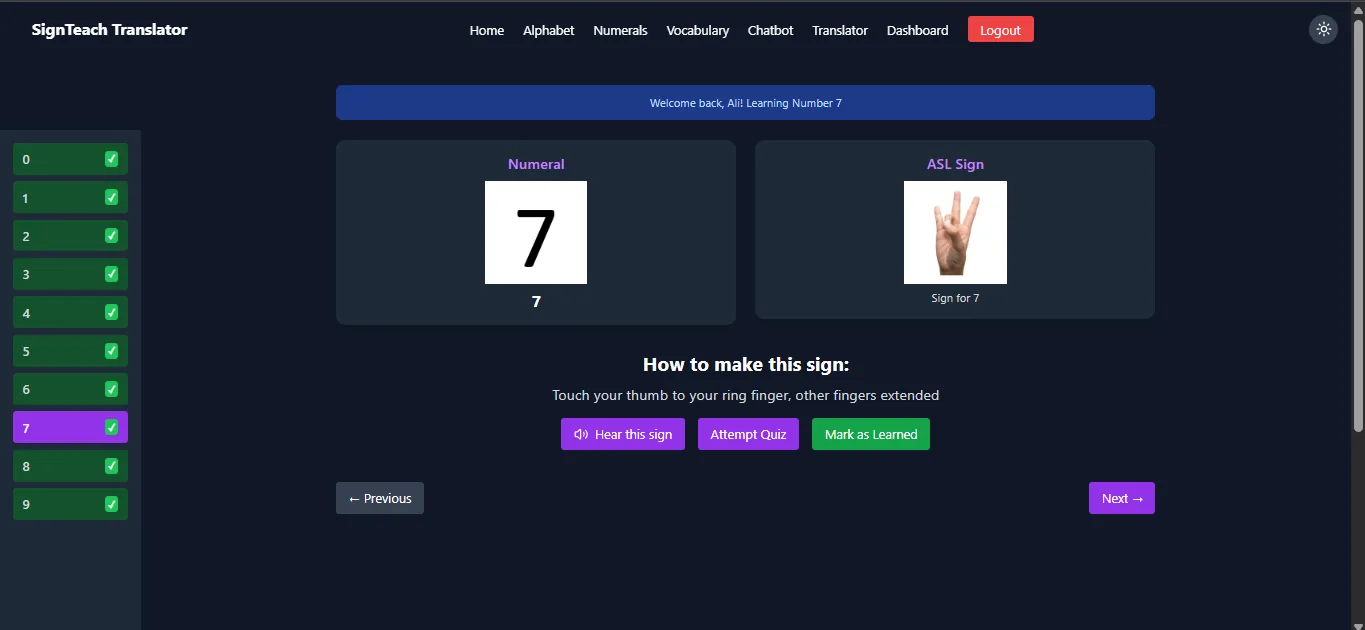Select number 1 in the sidebar
This screenshot has width=1365, height=630.
(x=70, y=198)
